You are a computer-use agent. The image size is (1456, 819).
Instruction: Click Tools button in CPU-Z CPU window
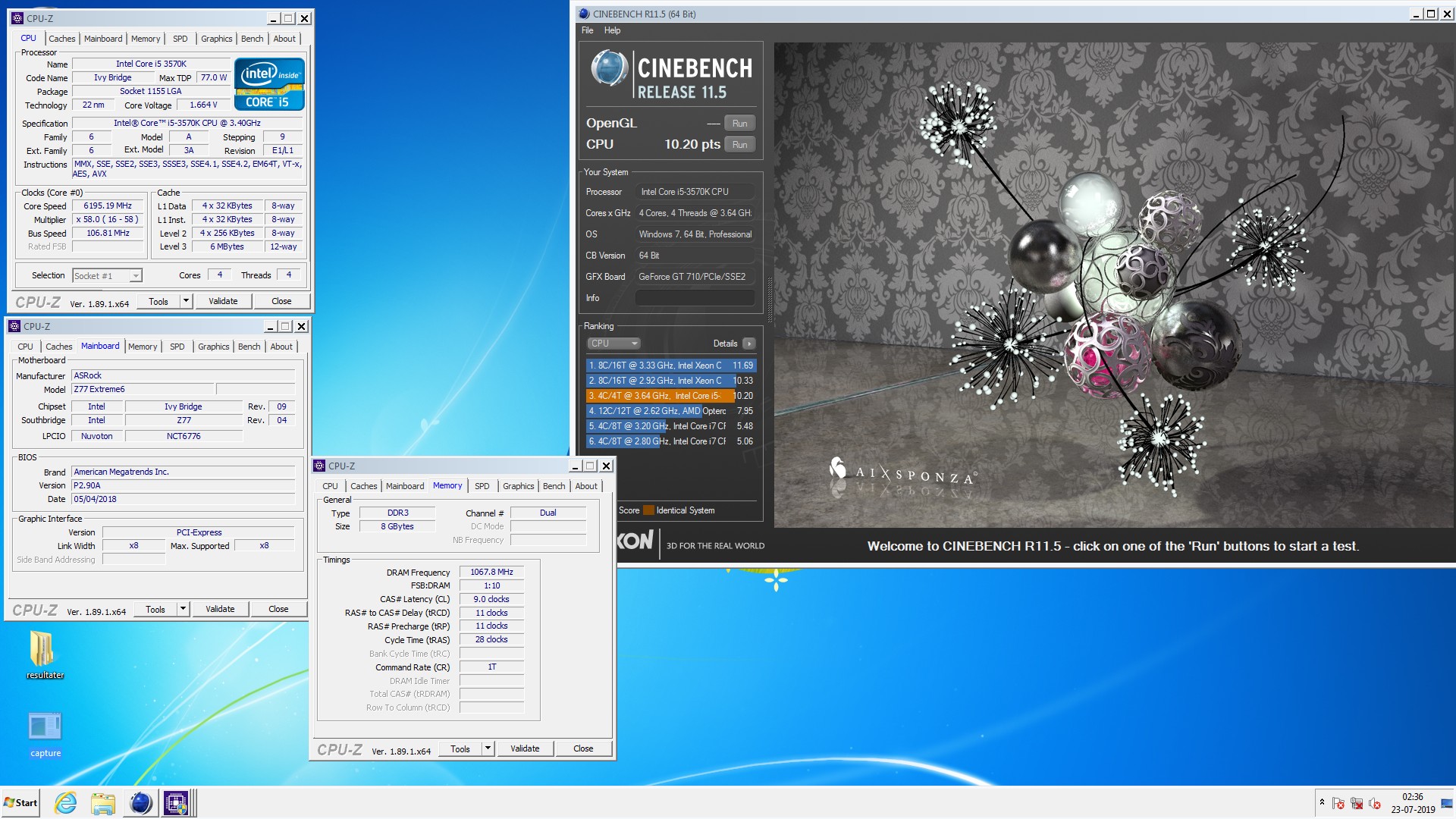coord(158,301)
